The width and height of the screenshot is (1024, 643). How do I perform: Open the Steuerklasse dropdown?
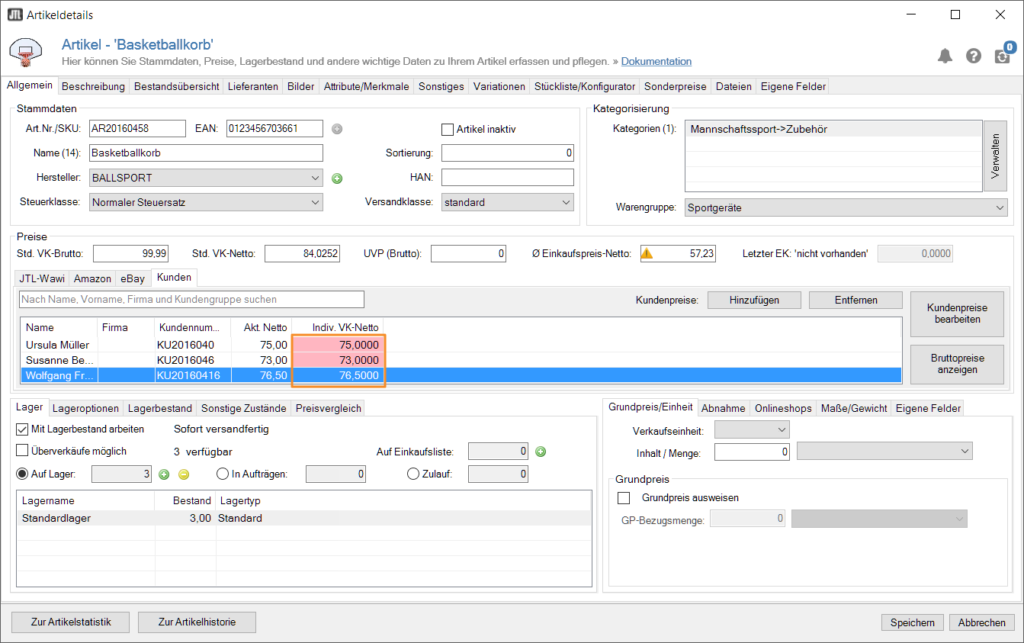click(205, 202)
